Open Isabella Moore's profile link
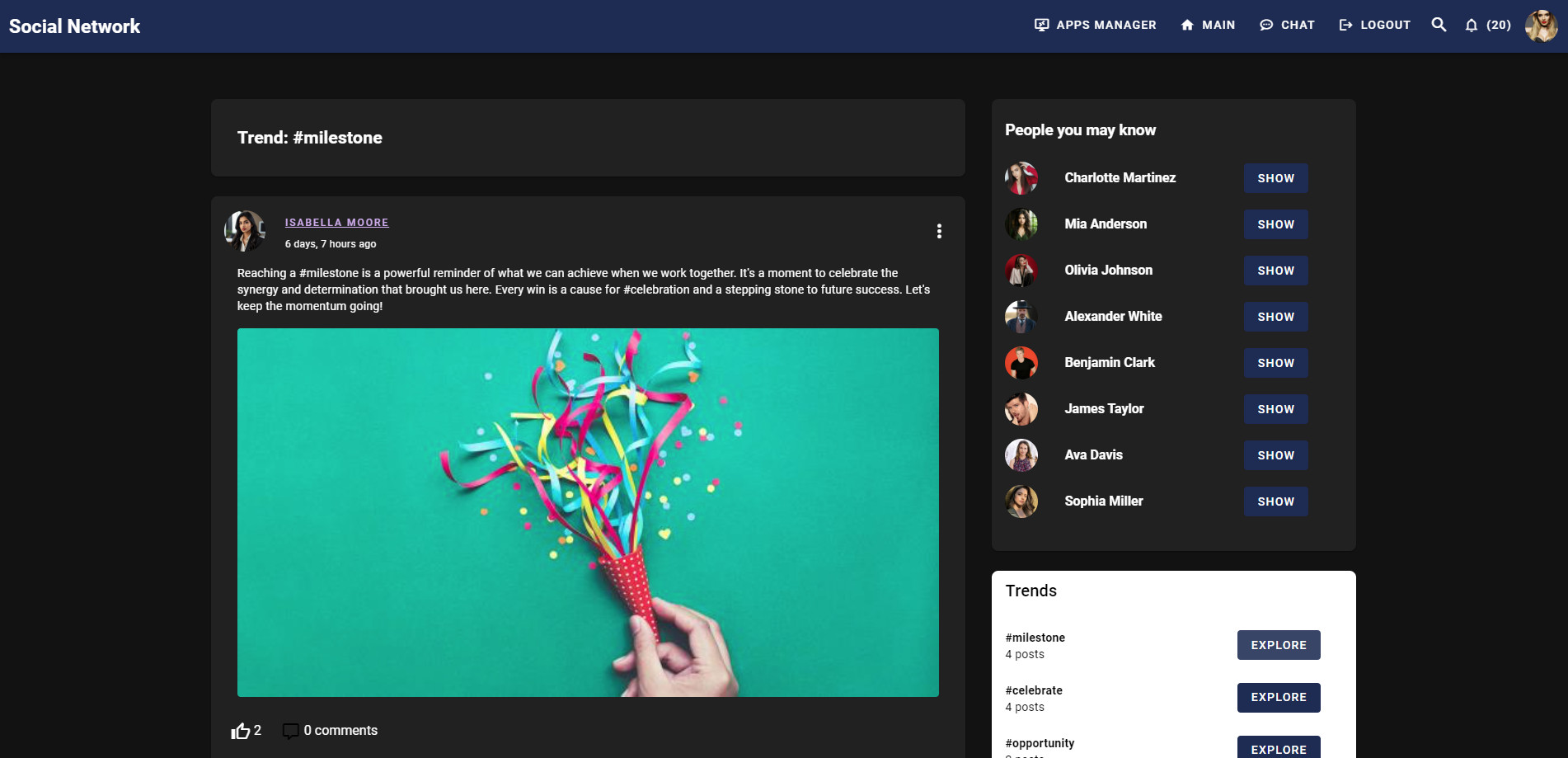Viewport: 1568px width, 758px height. pos(336,222)
